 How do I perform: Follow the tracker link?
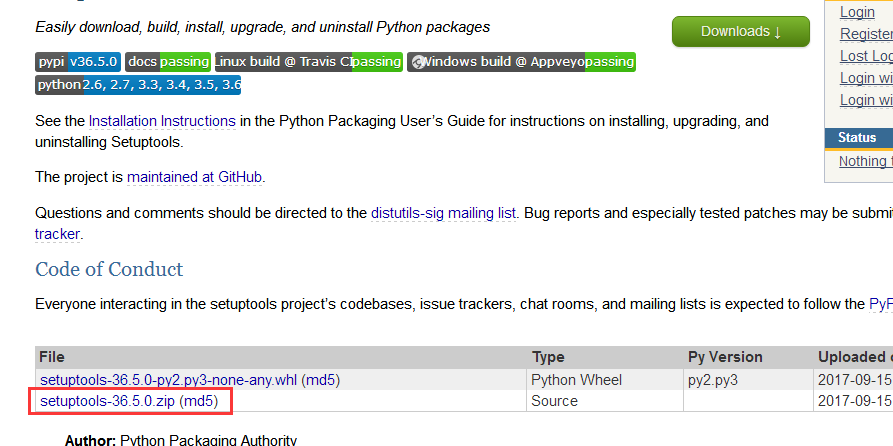[x=57, y=234]
